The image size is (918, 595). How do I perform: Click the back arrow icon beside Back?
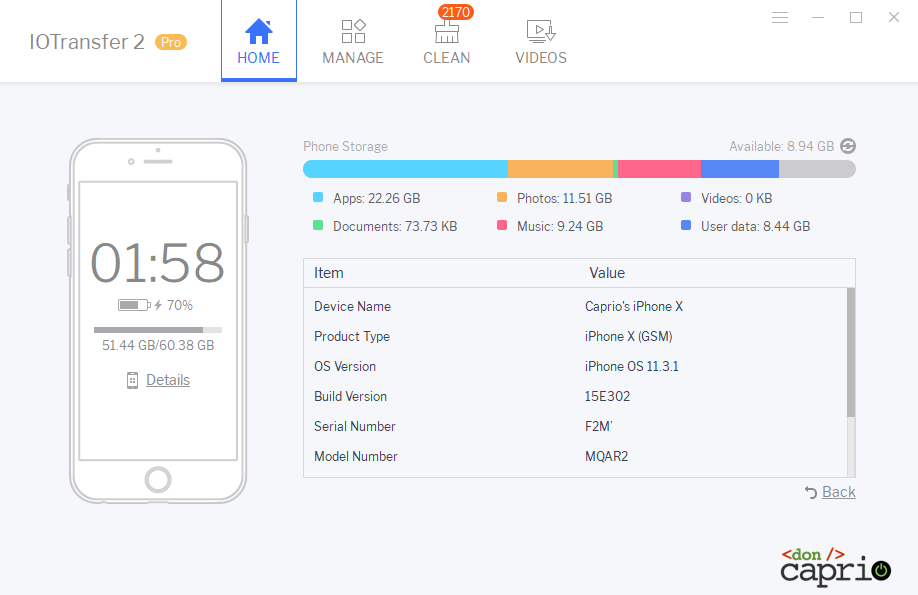[811, 493]
